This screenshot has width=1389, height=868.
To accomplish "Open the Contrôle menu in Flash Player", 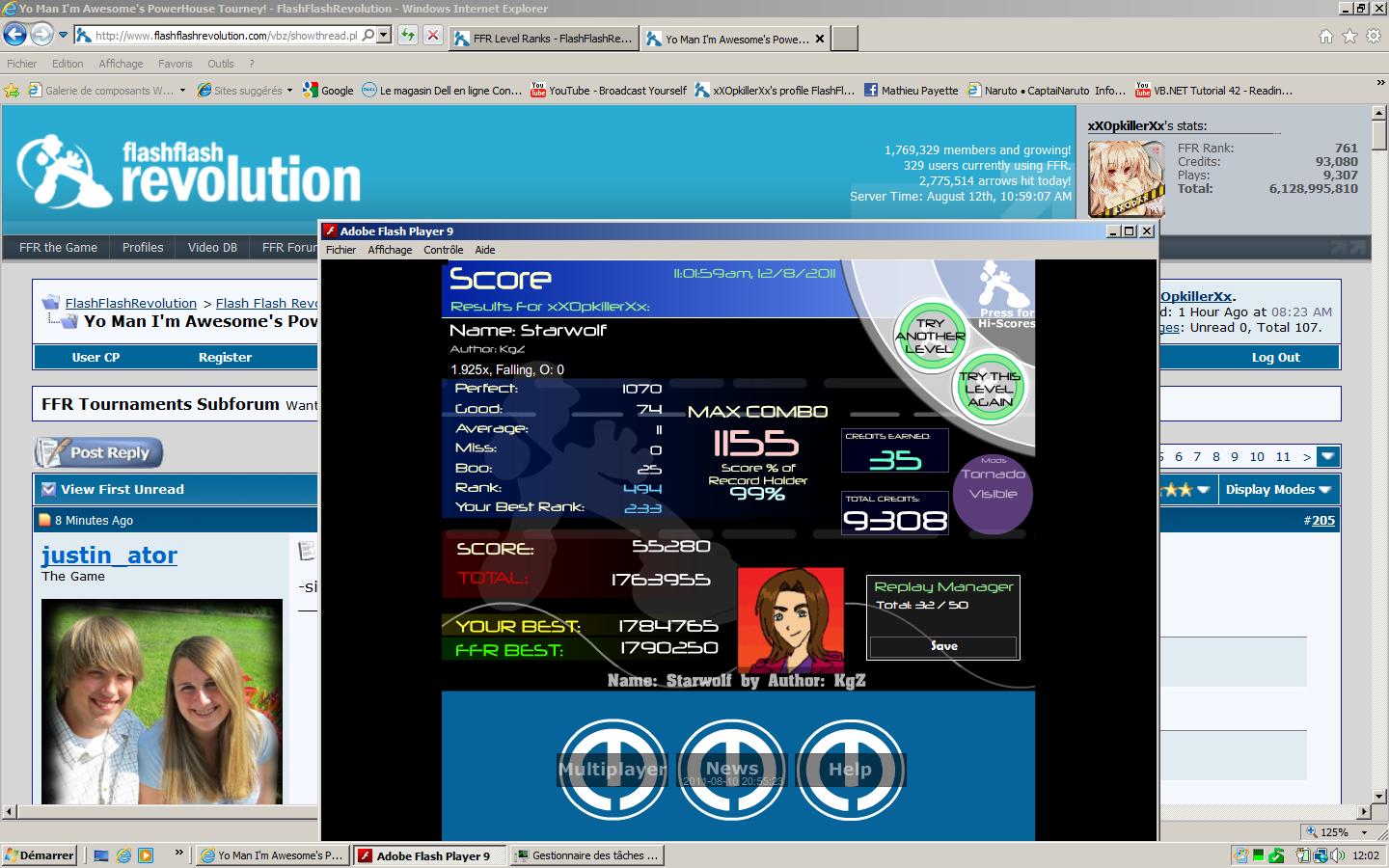I will coord(444,250).
